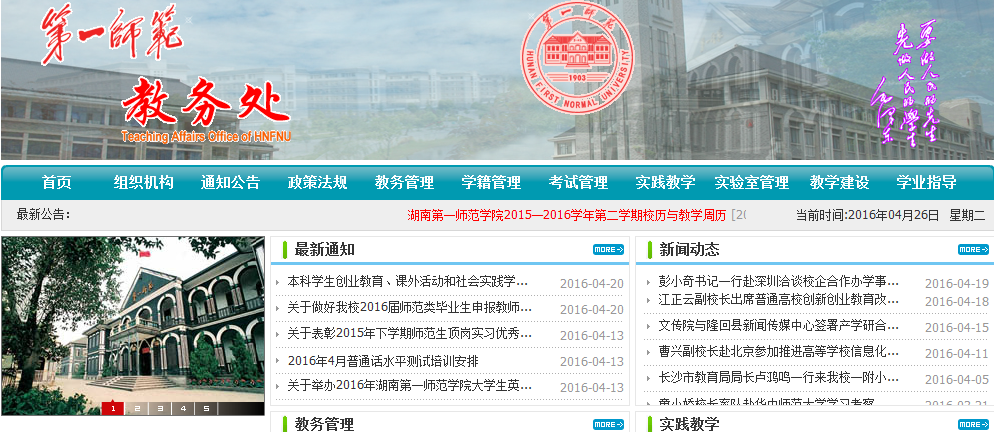Open the 组织机构 menu item

pyautogui.click(x=143, y=183)
